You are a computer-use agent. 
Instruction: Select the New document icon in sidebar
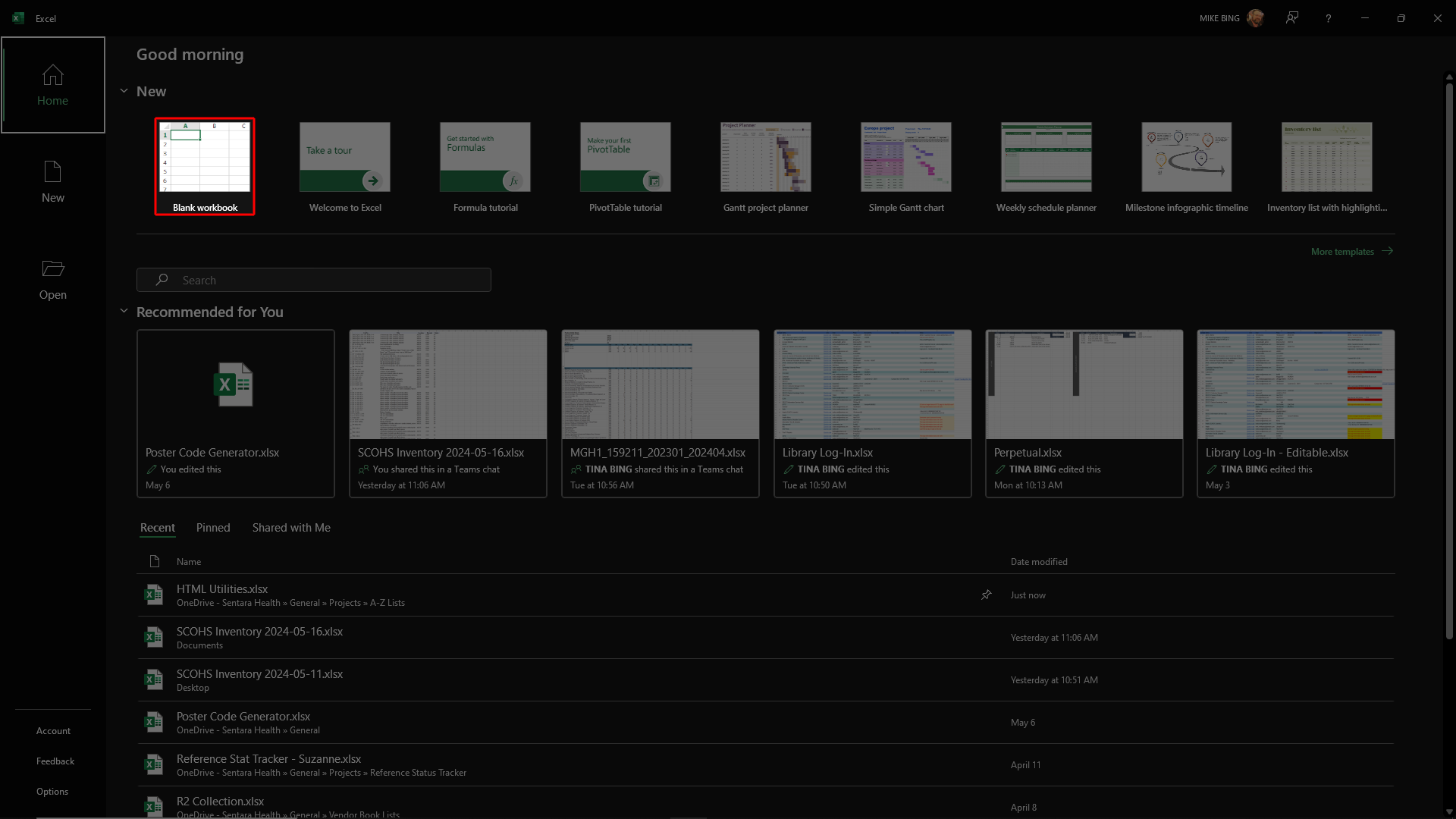[52, 171]
